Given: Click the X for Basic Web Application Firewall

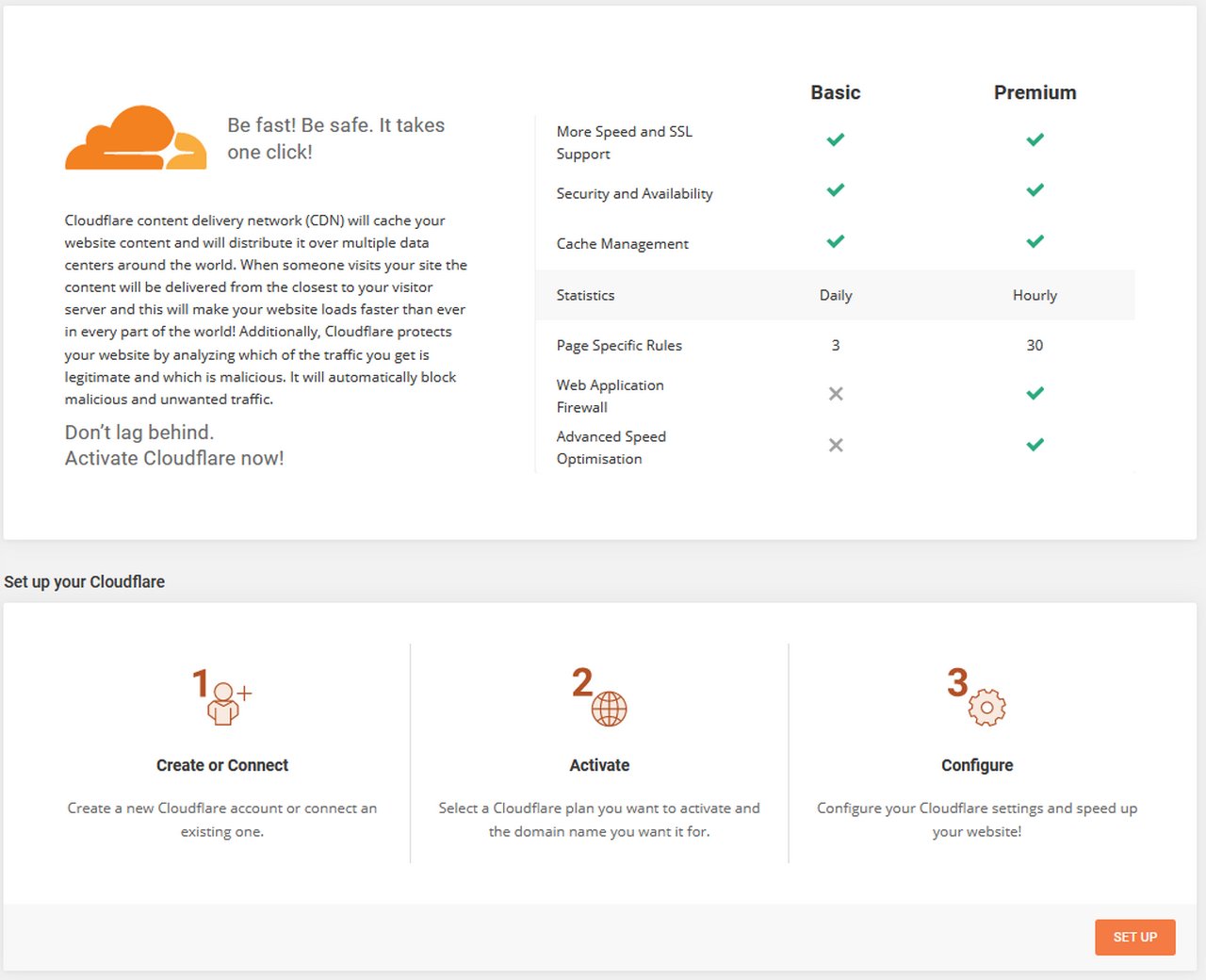Looking at the screenshot, I should [x=835, y=393].
